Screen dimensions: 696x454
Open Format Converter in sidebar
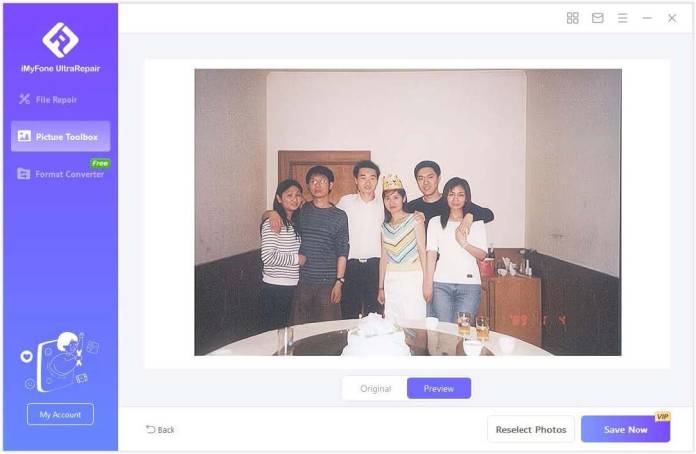pos(60,174)
